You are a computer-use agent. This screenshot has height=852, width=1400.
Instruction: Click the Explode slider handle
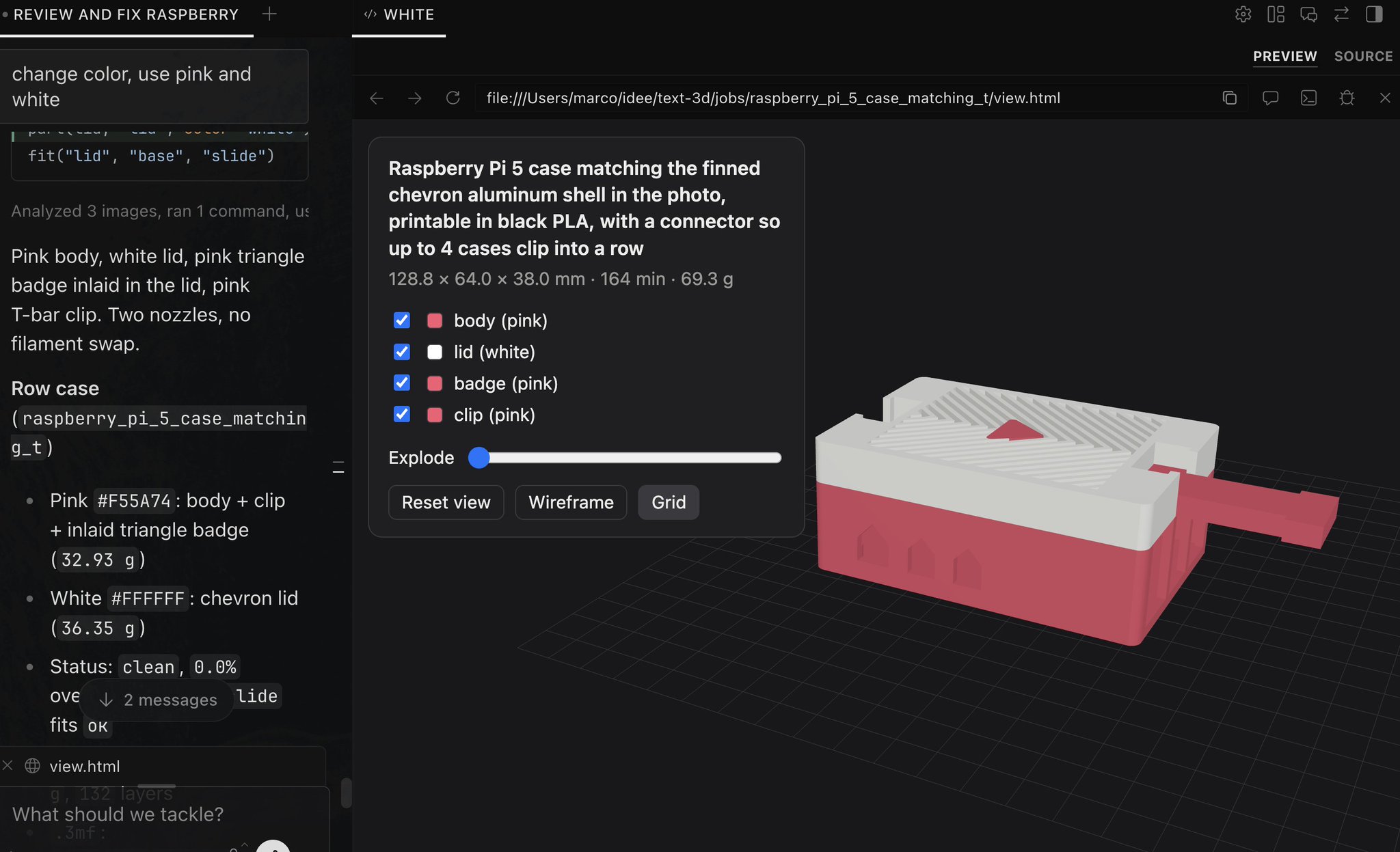pyautogui.click(x=479, y=458)
